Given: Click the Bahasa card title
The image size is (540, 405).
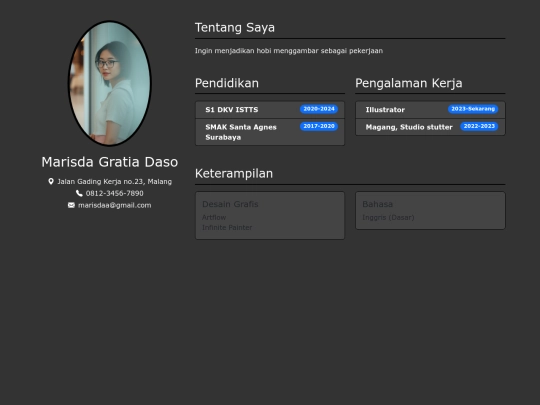Looking at the screenshot, I should (x=377, y=204).
